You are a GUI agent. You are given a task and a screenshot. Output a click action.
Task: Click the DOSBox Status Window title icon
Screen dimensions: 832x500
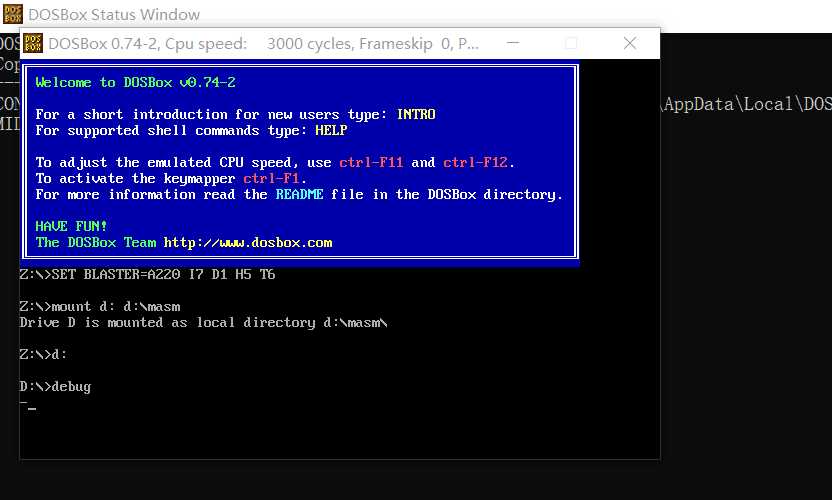(13, 14)
